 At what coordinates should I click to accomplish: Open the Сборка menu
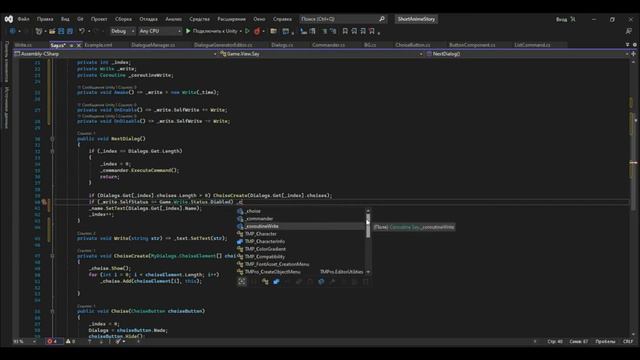coord(123,19)
